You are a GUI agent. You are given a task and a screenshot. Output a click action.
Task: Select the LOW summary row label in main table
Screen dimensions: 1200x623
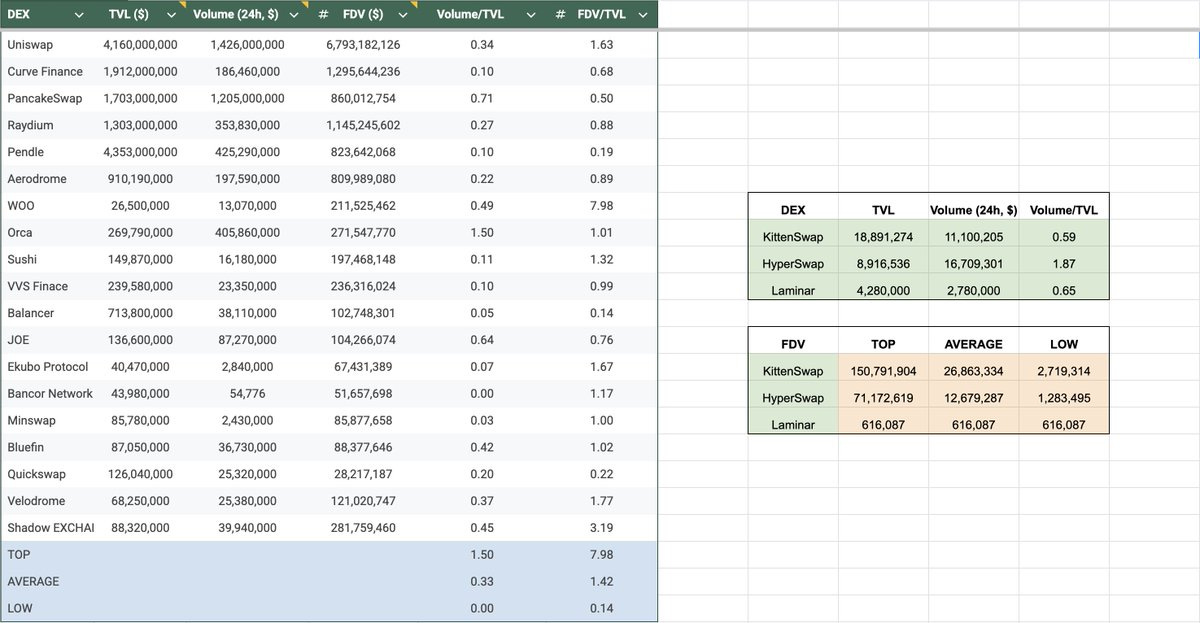(x=20, y=609)
